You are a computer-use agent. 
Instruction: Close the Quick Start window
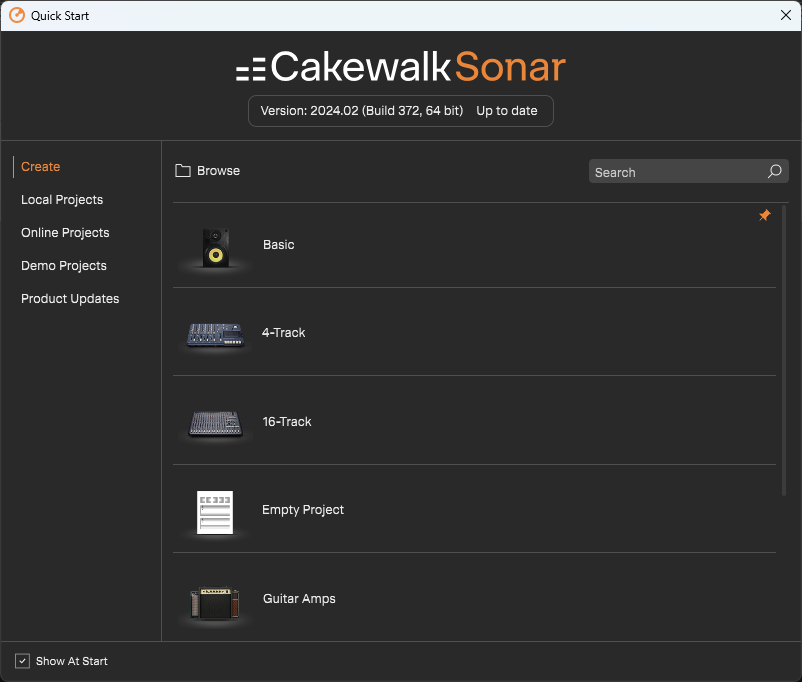(786, 15)
